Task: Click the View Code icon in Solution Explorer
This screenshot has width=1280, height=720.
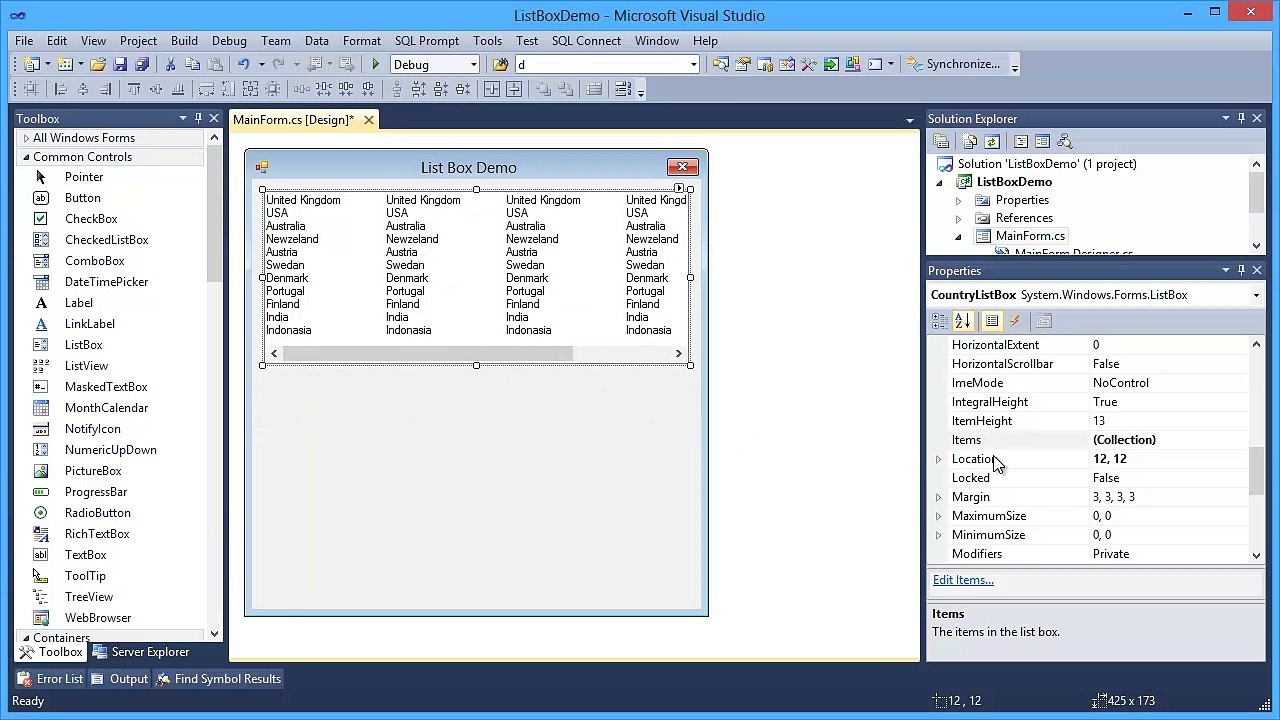Action: coord(1021,142)
